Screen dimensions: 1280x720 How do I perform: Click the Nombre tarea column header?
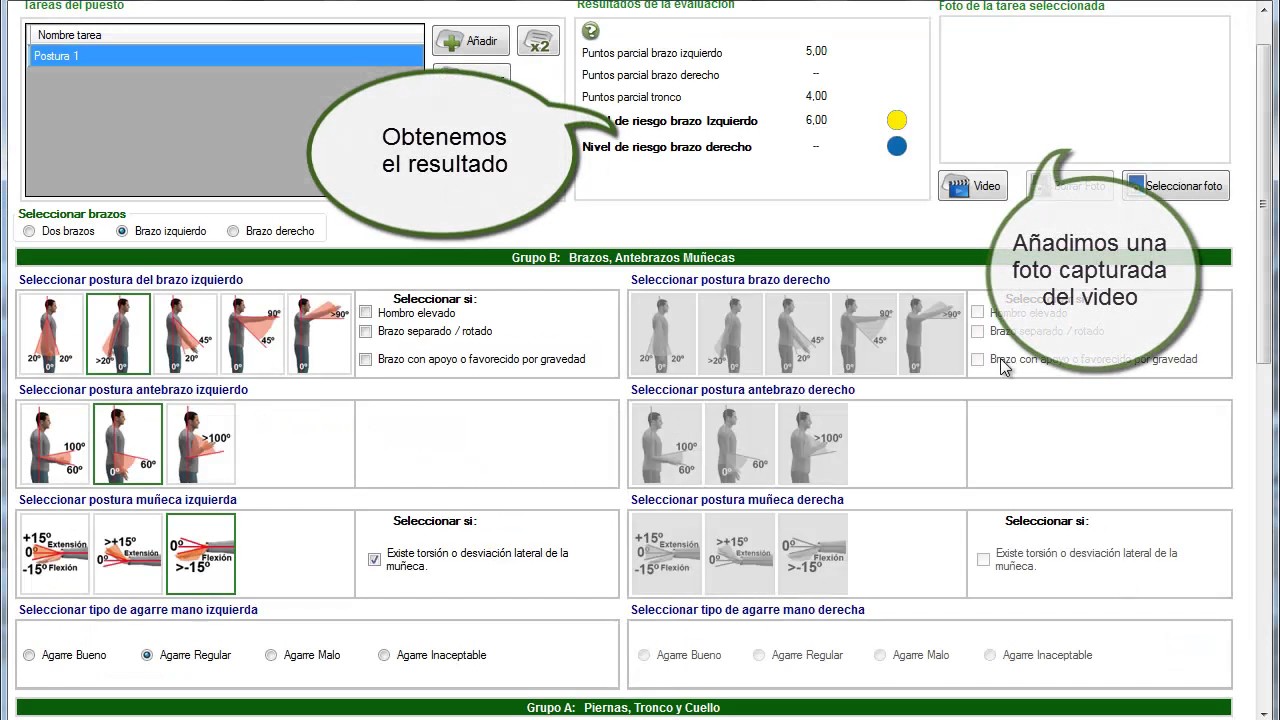226,35
